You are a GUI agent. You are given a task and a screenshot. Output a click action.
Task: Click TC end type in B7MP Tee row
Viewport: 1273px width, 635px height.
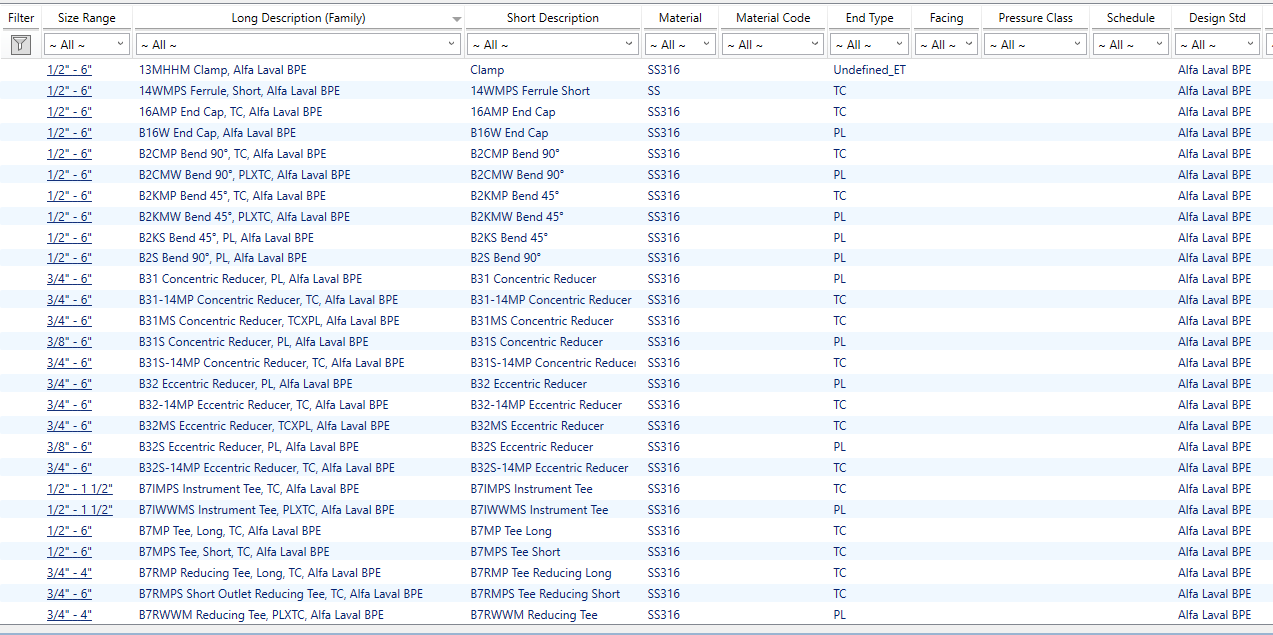(840, 531)
